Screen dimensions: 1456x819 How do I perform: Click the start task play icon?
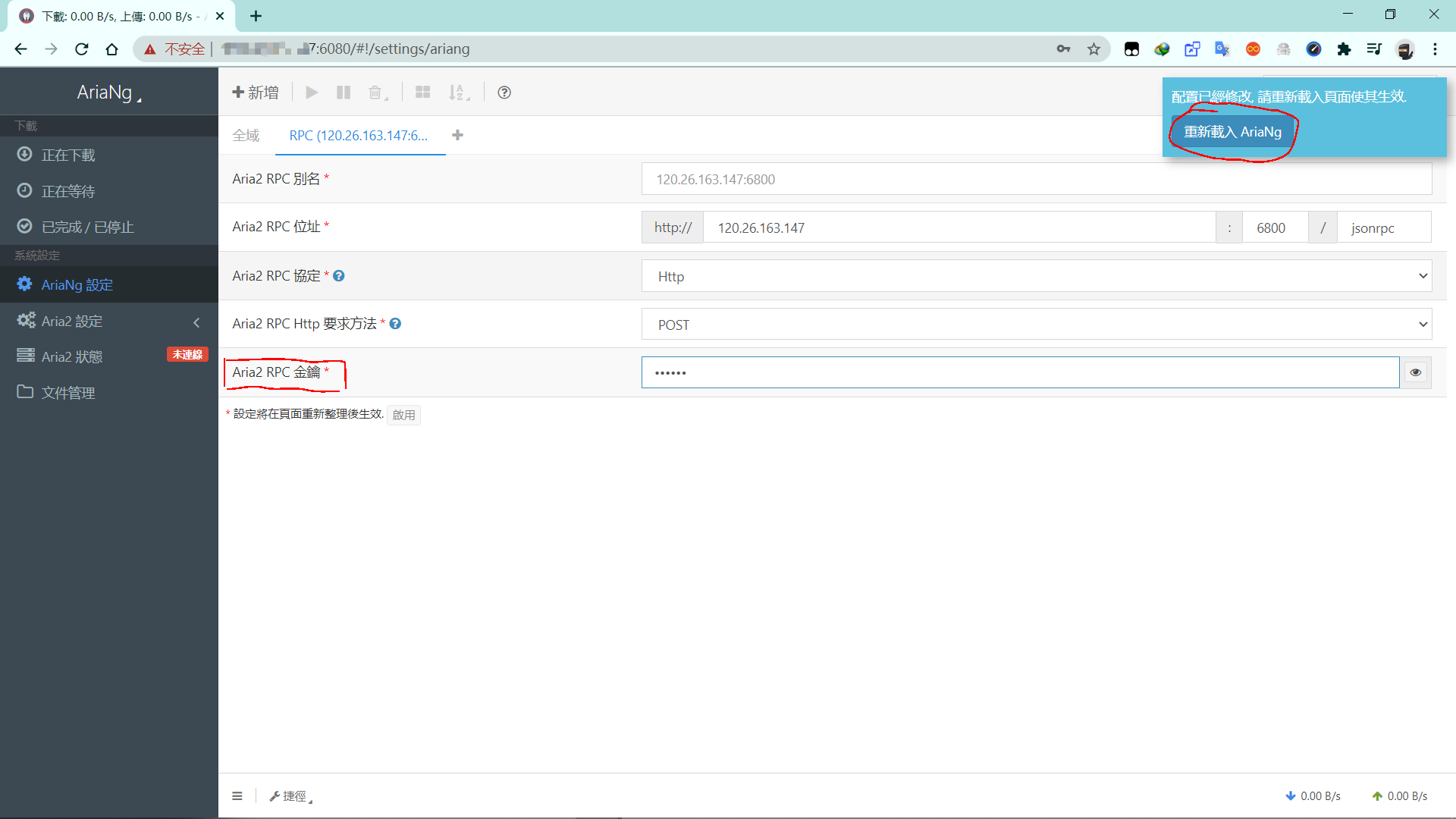(312, 93)
